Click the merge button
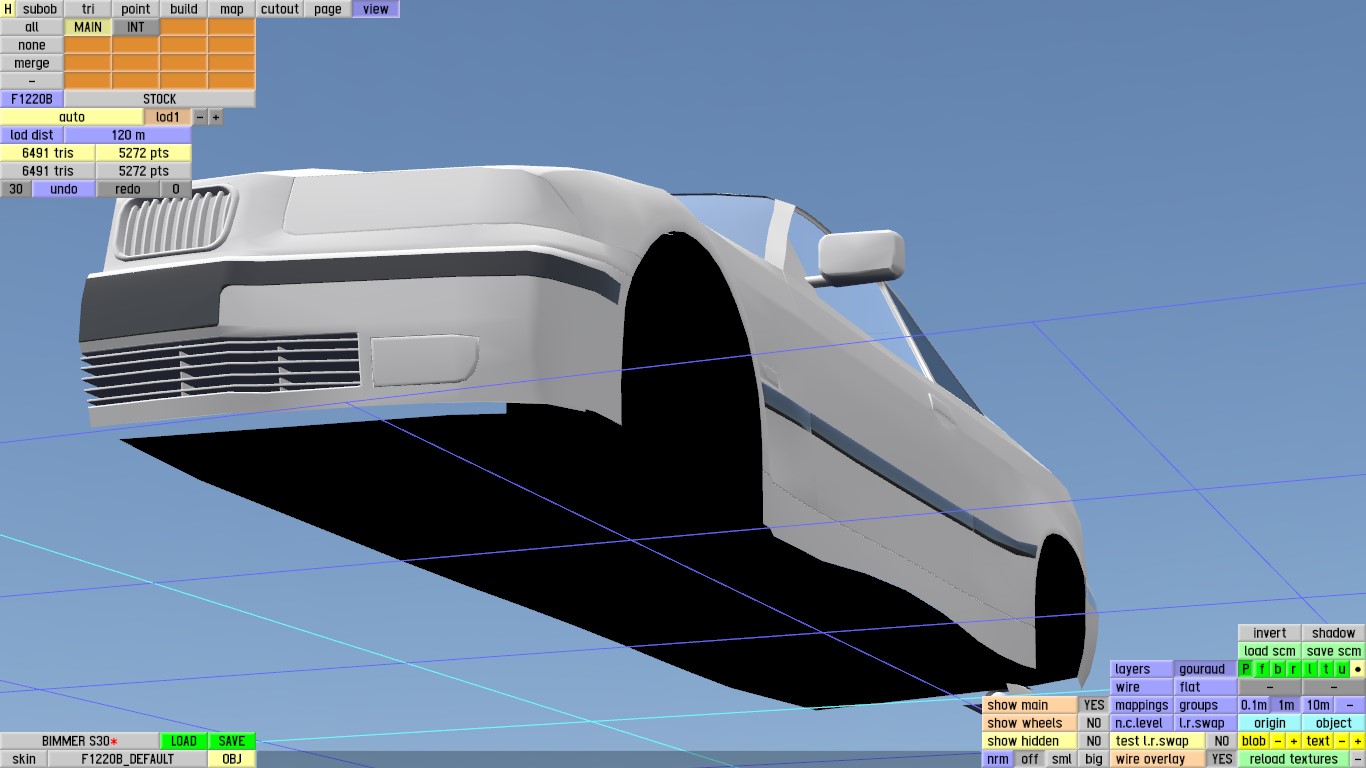Image resolution: width=1366 pixels, height=768 pixels. click(32, 63)
